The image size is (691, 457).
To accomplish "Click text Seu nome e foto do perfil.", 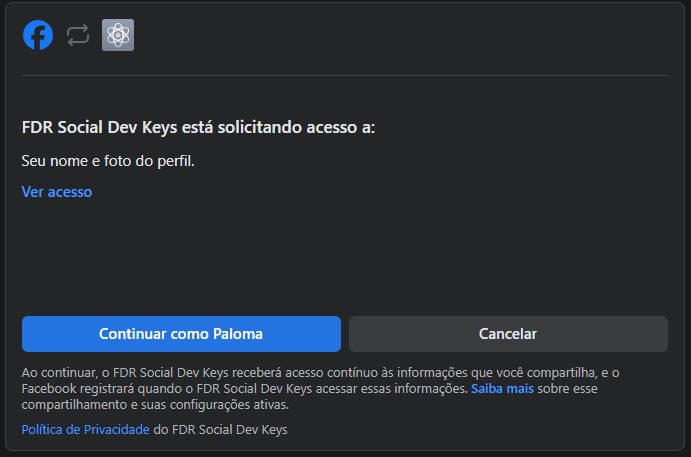I will click(108, 161).
